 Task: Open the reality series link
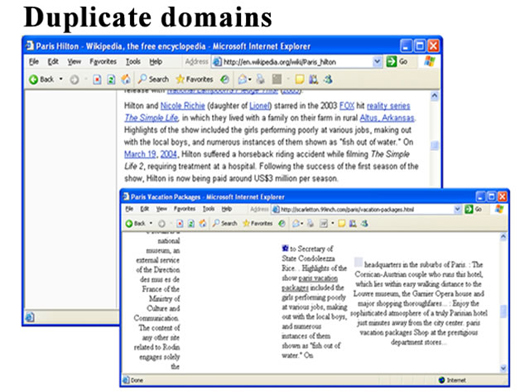[388, 106]
